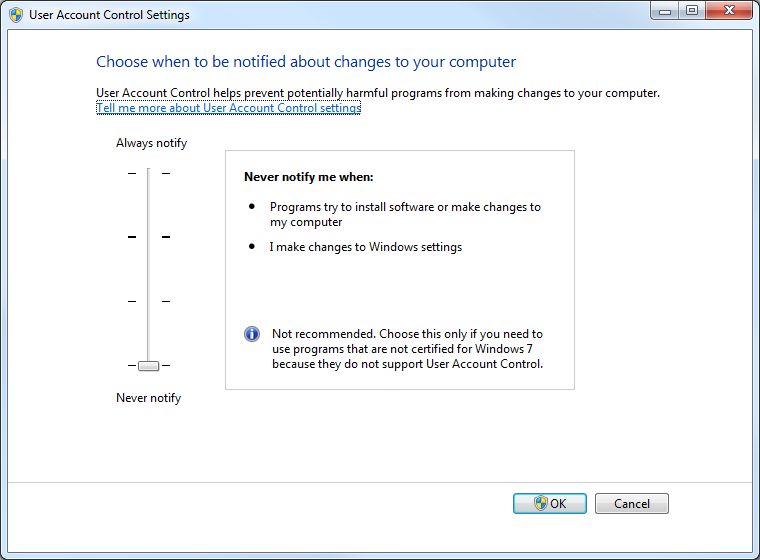Click the maximize button in the title bar

pos(691,12)
